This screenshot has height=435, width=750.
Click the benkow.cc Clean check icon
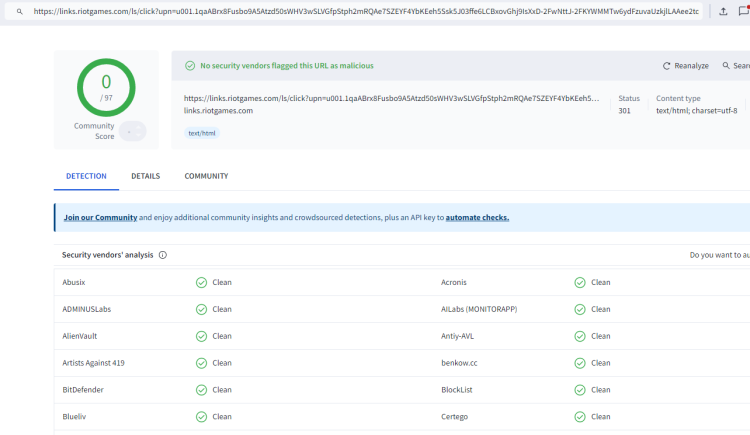click(580, 363)
